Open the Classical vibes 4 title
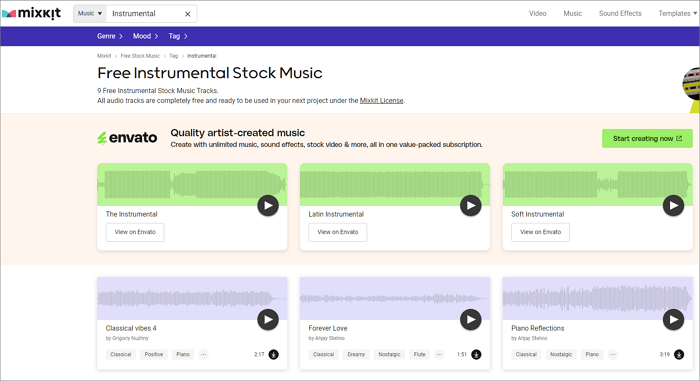 click(131, 328)
